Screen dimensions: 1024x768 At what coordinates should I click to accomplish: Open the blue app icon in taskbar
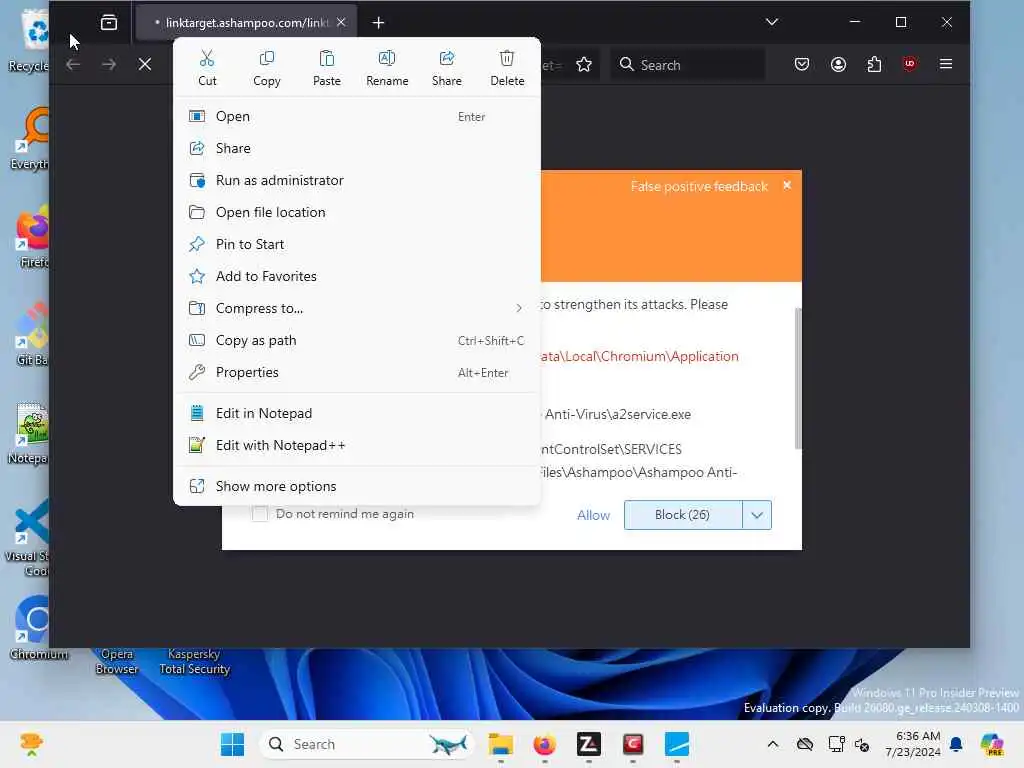(677, 744)
